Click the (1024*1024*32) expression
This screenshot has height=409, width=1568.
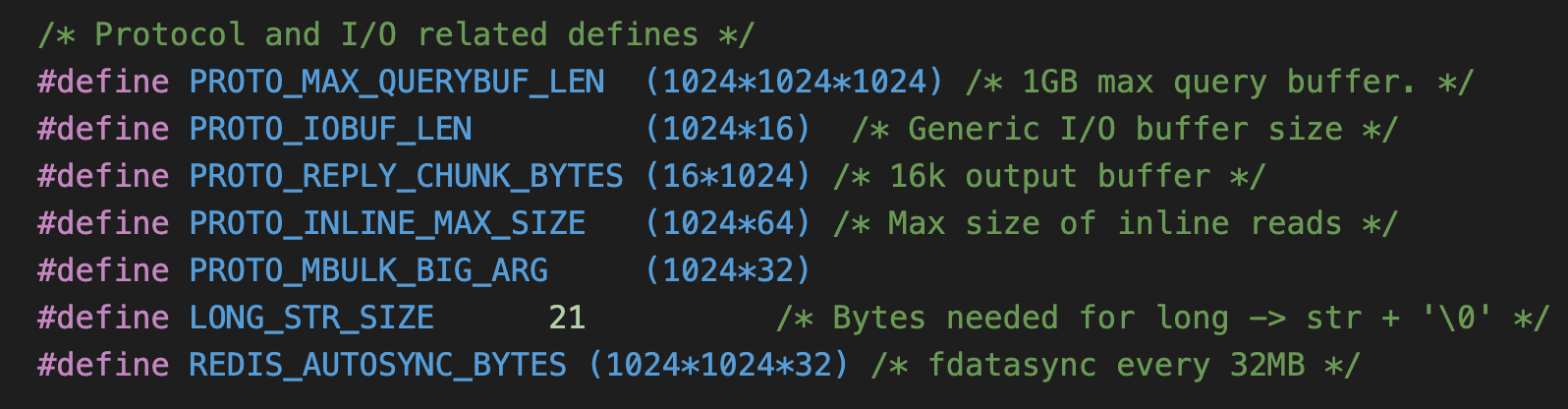(x=718, y=365)
